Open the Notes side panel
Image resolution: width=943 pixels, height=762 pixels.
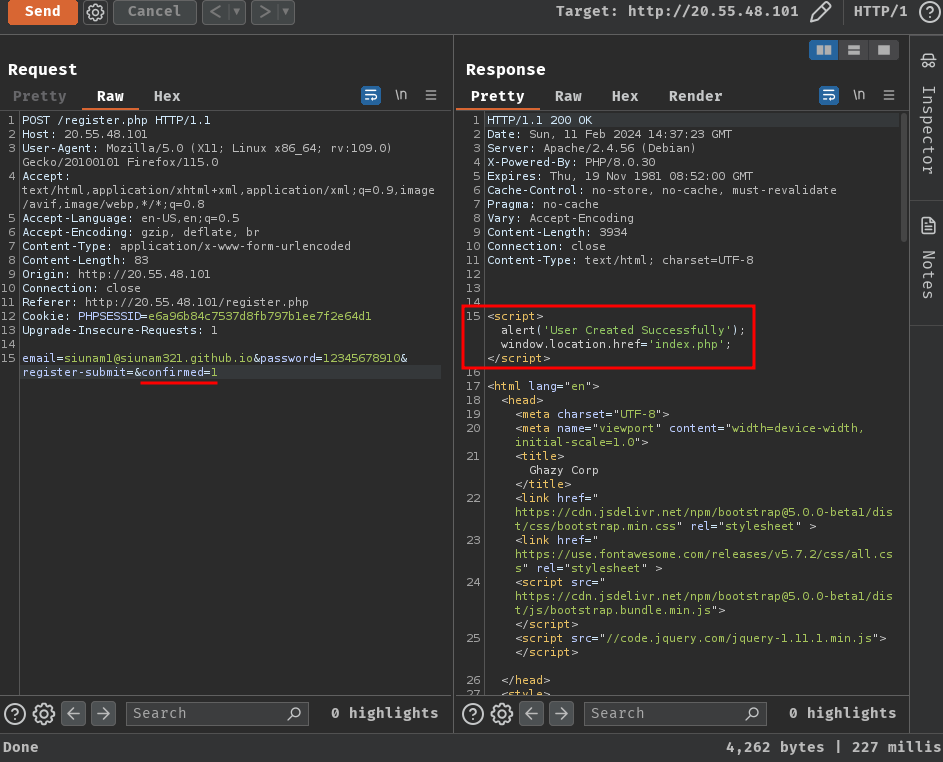tap(928, 259)
